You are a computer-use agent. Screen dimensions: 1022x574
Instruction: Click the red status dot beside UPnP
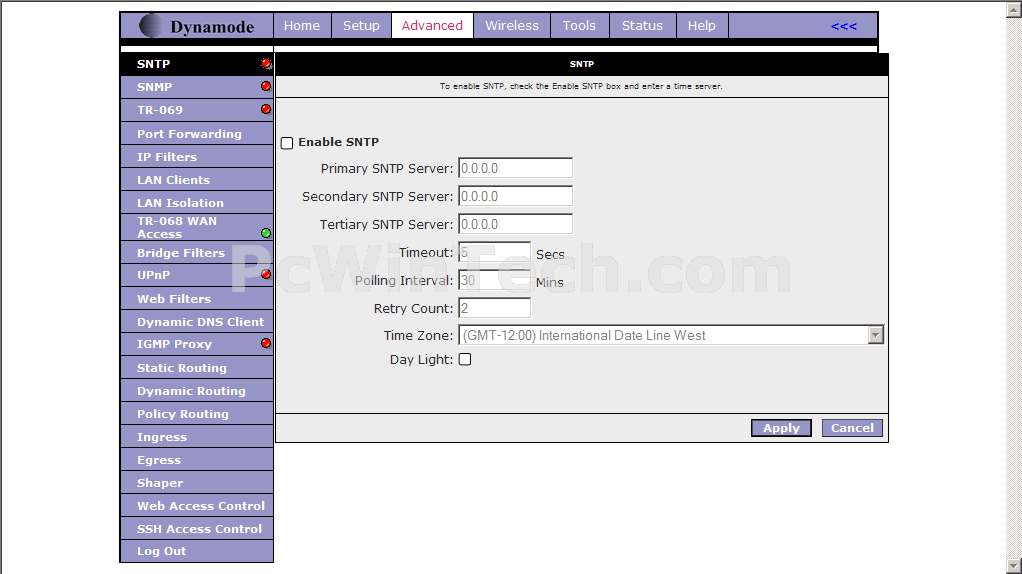266,274
